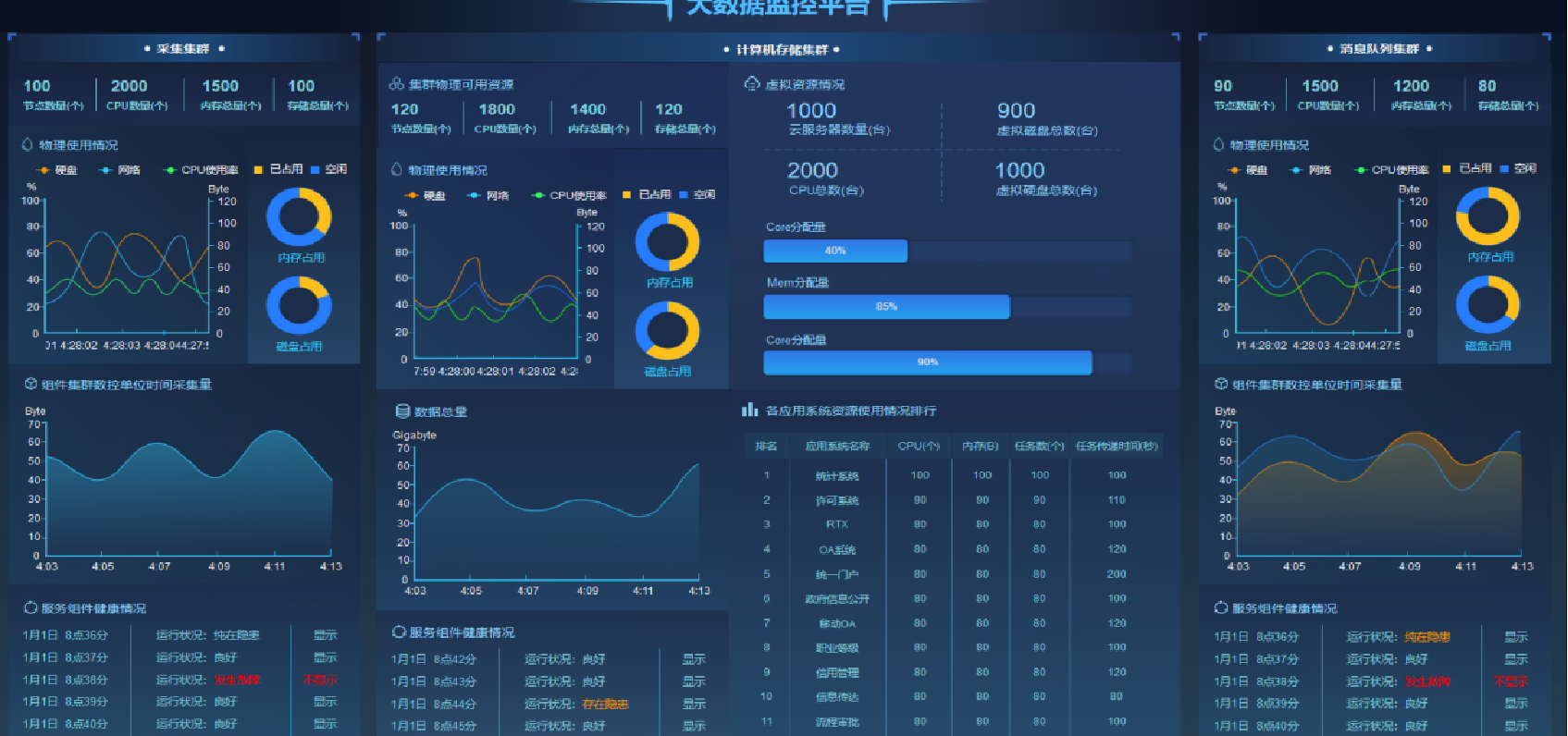Click the cluster icon beside 集群物理可用资源
The height and width of the screenshot is (736, 1568).
(x=396, y=84)
